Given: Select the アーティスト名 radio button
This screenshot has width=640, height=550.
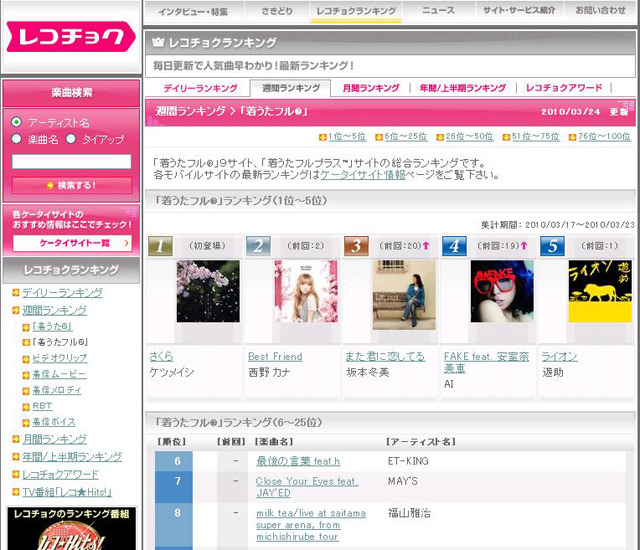Looking at the screenshot, I should click(16, 122).
